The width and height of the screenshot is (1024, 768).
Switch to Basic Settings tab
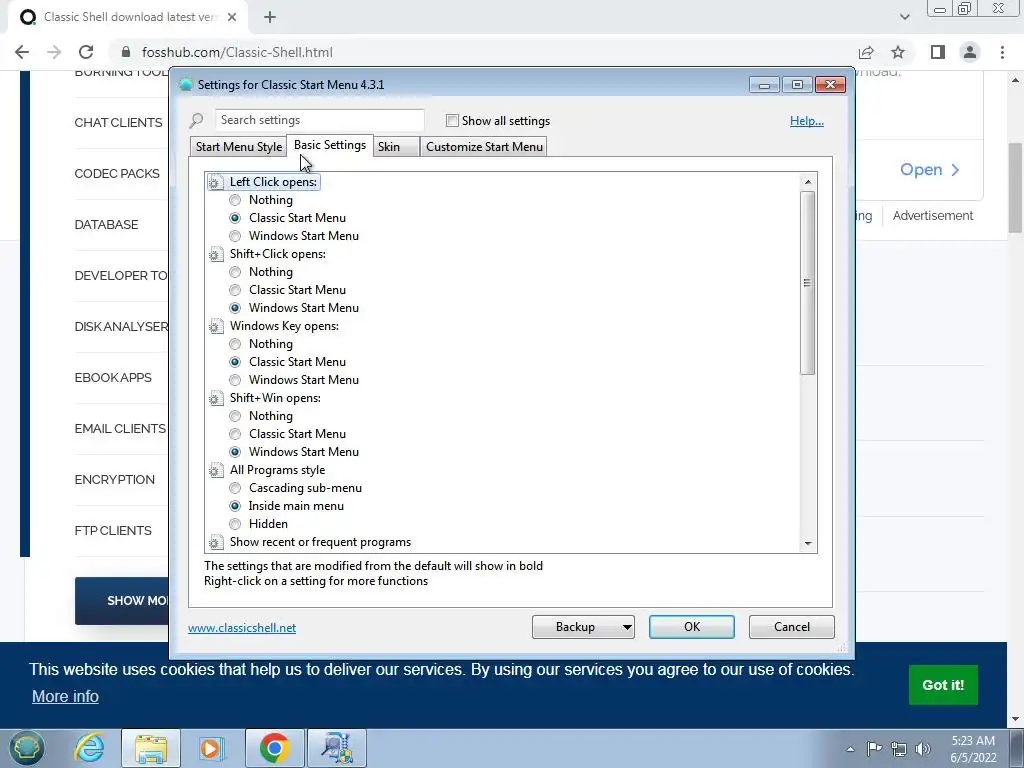pos(330,146)
